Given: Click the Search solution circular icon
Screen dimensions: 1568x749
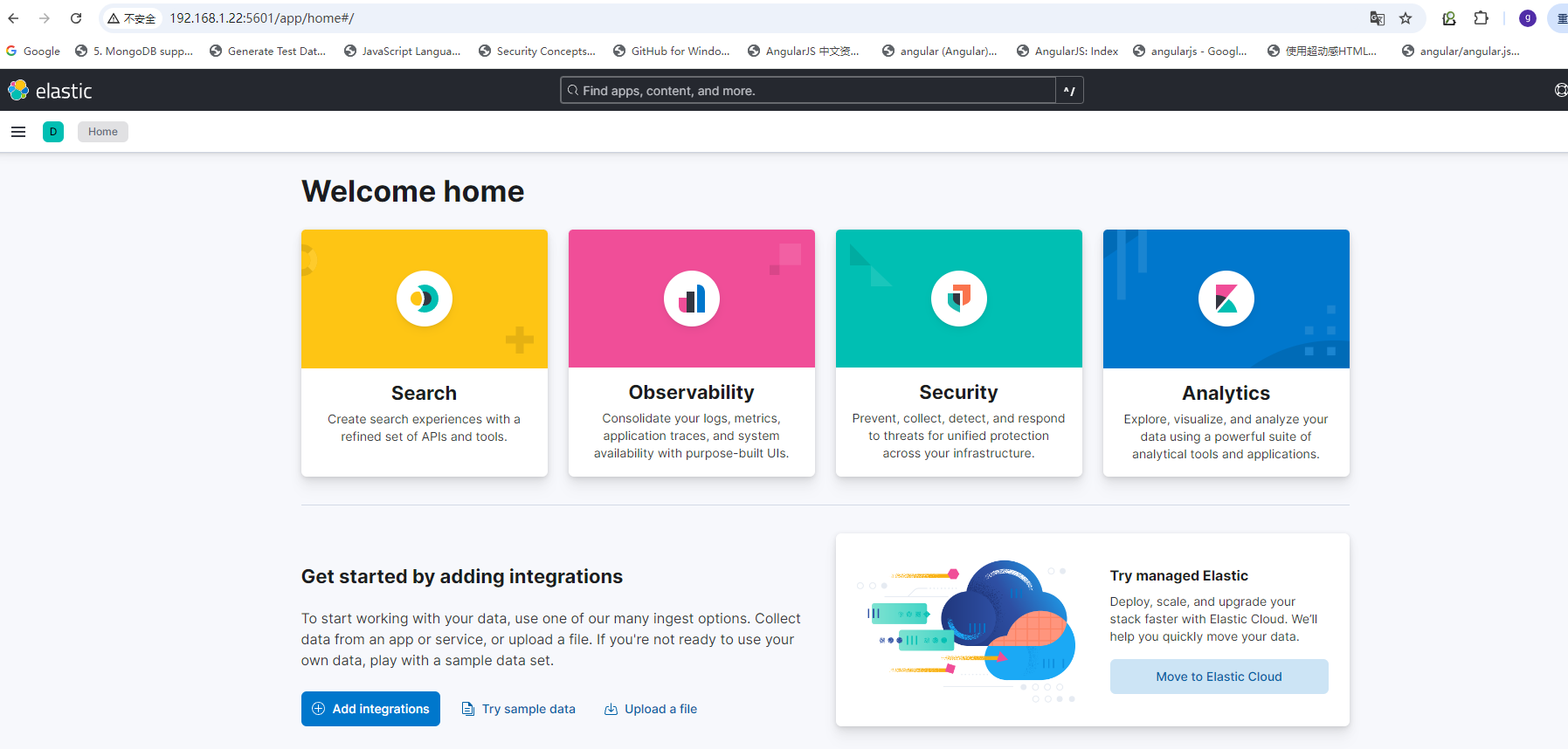Looking at the screenshot, I should (x=425, y=299).
